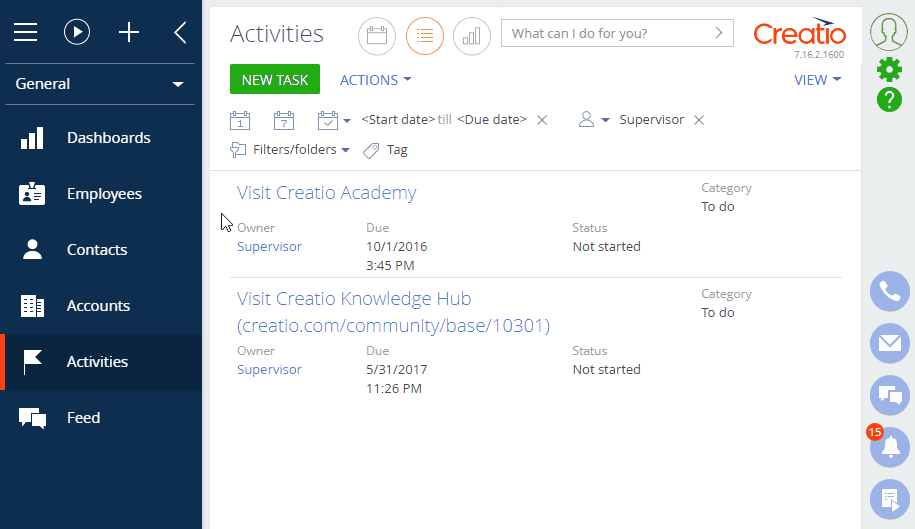Open help question mark icon
915x529 pixels.
pos(889,100)
